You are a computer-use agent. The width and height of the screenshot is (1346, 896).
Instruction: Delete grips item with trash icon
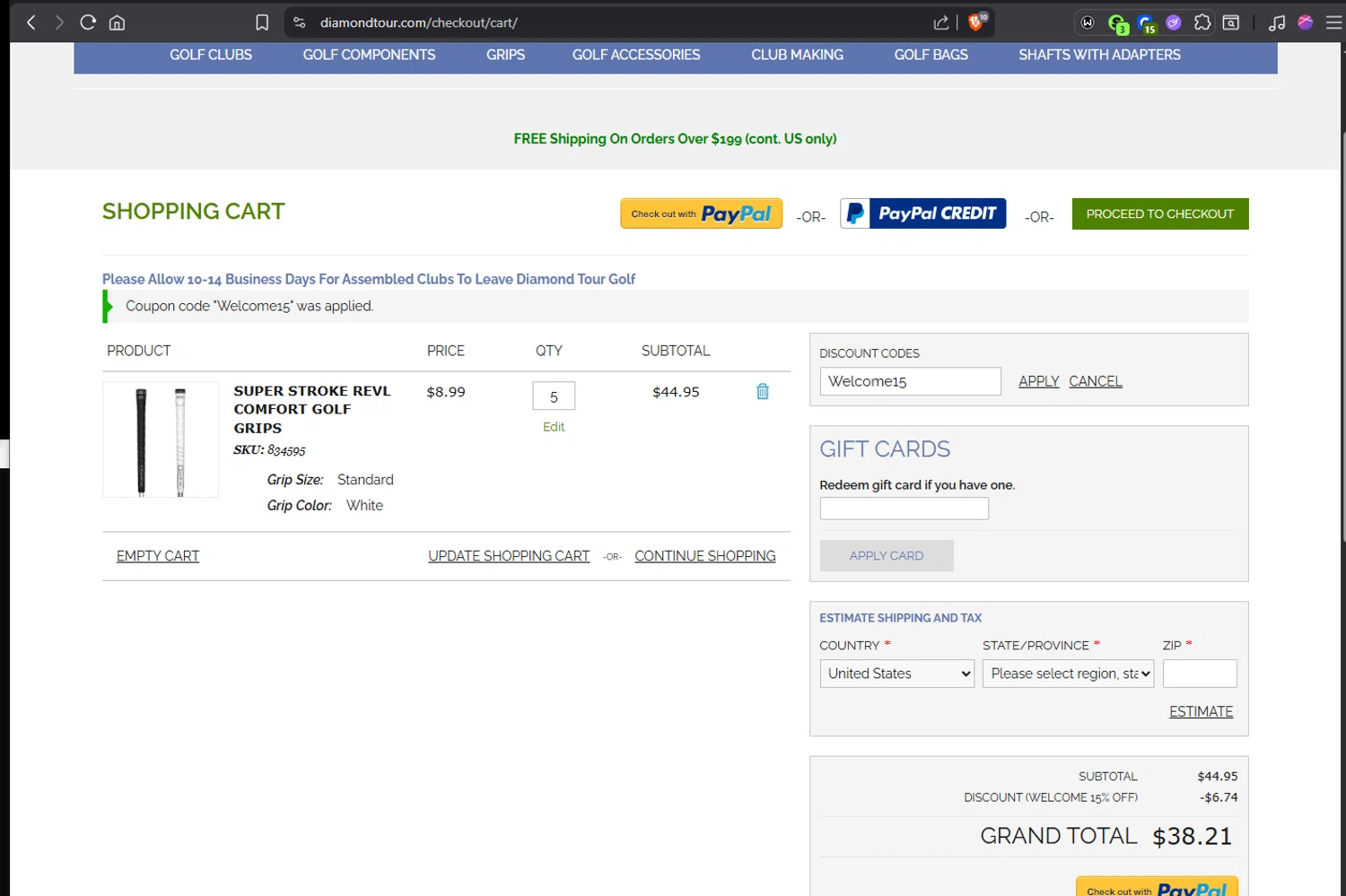[x=763, y=391]
